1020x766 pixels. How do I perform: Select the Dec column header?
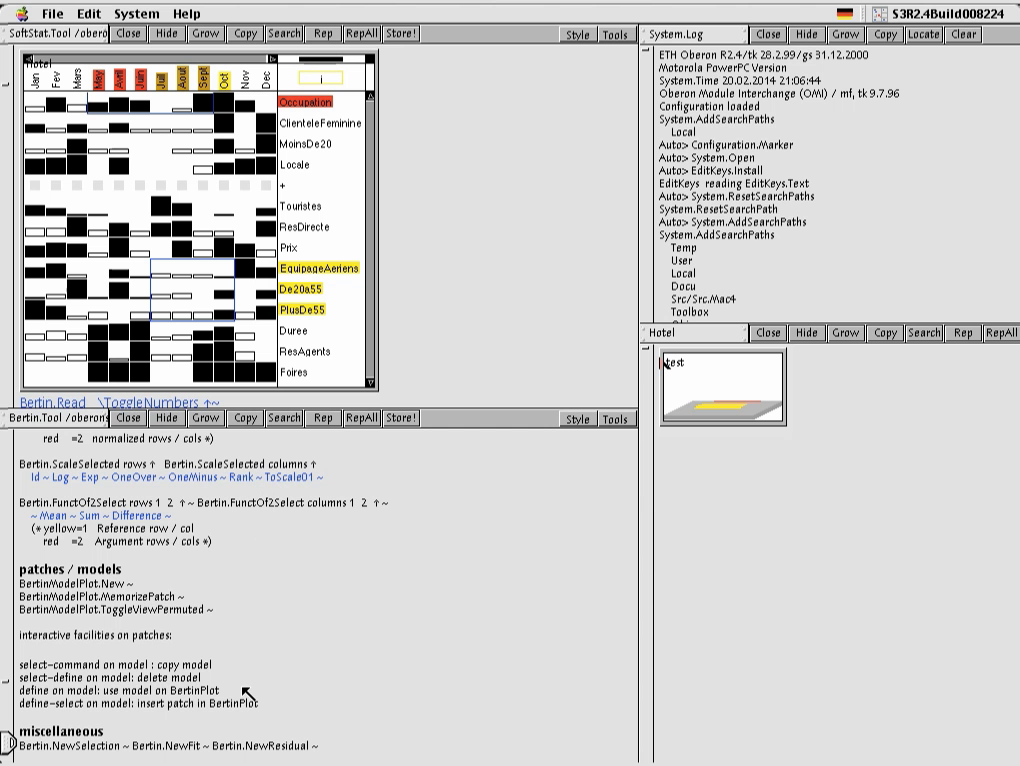266,80
